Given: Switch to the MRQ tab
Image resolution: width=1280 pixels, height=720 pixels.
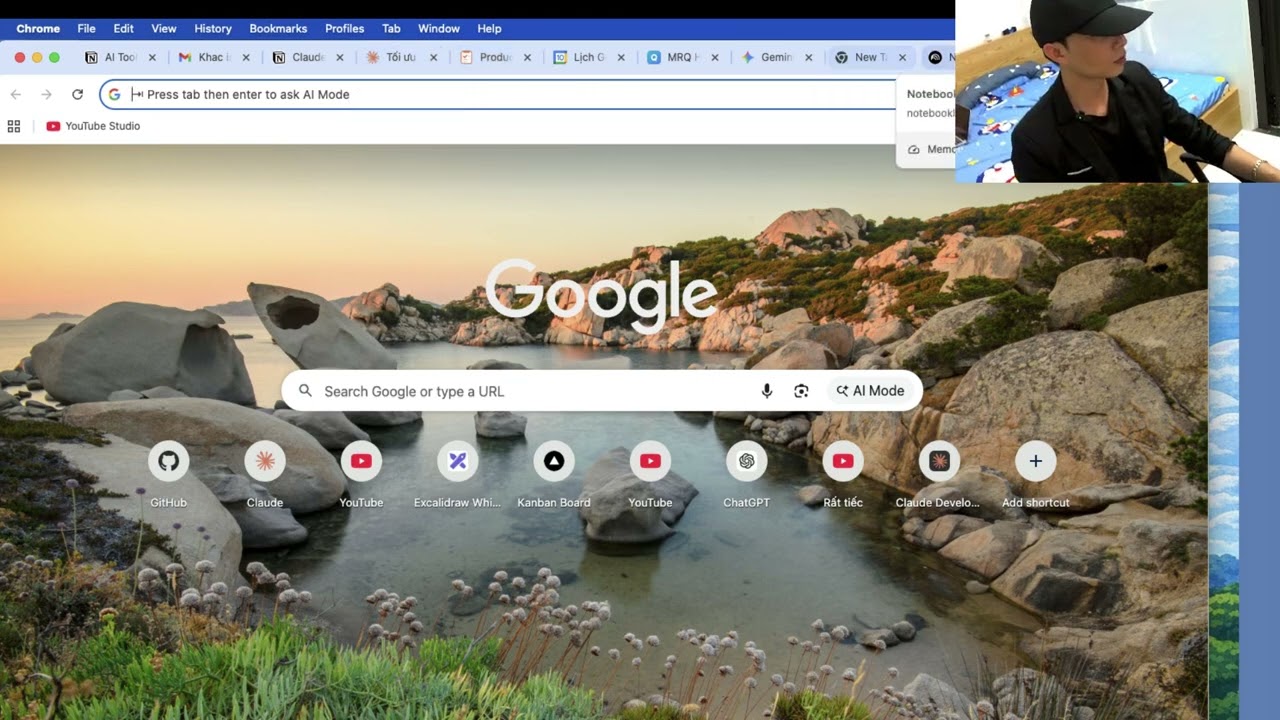Looking at the screenshot, I should 682,57.
